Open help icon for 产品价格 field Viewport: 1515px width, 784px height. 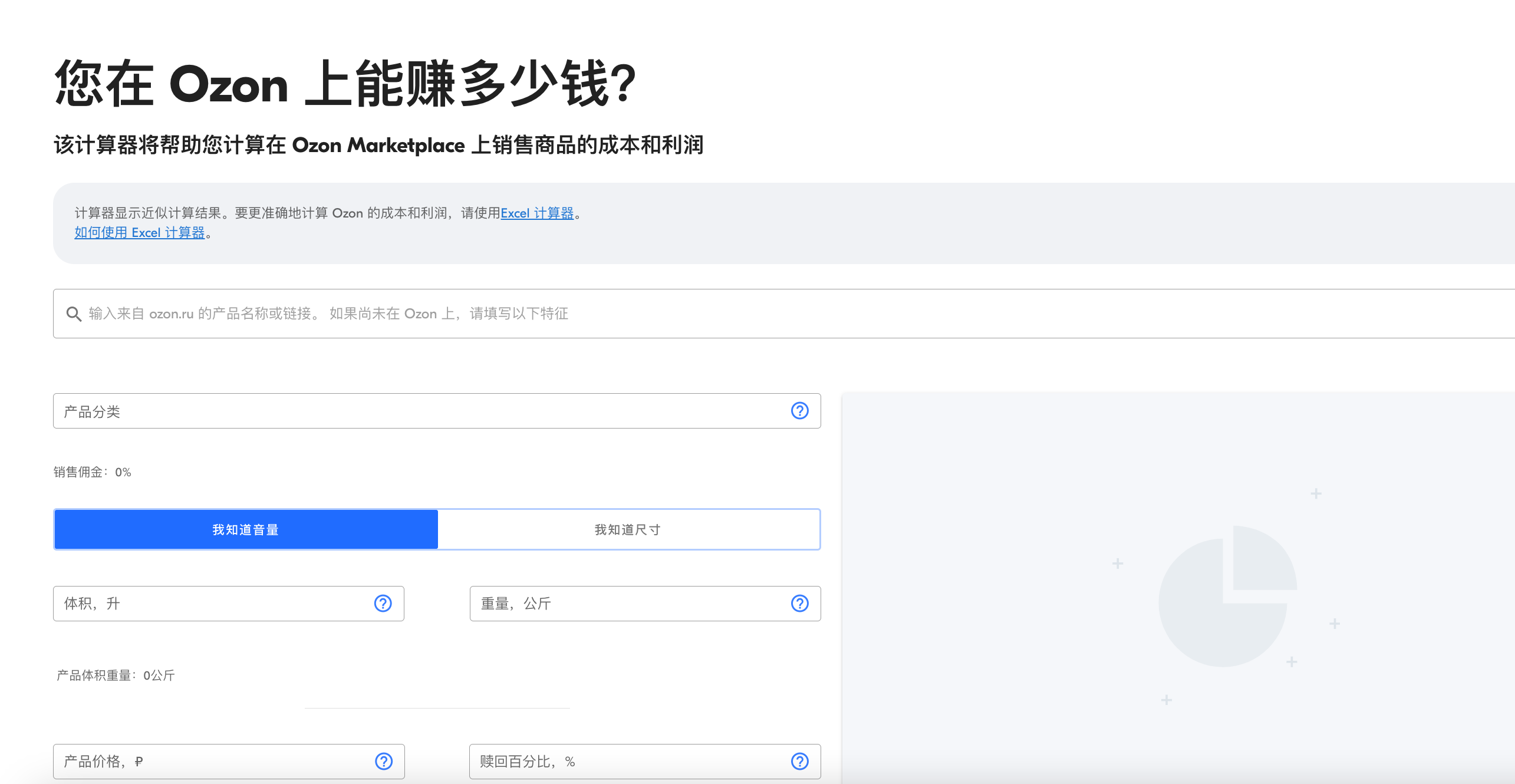coord(384,762)
